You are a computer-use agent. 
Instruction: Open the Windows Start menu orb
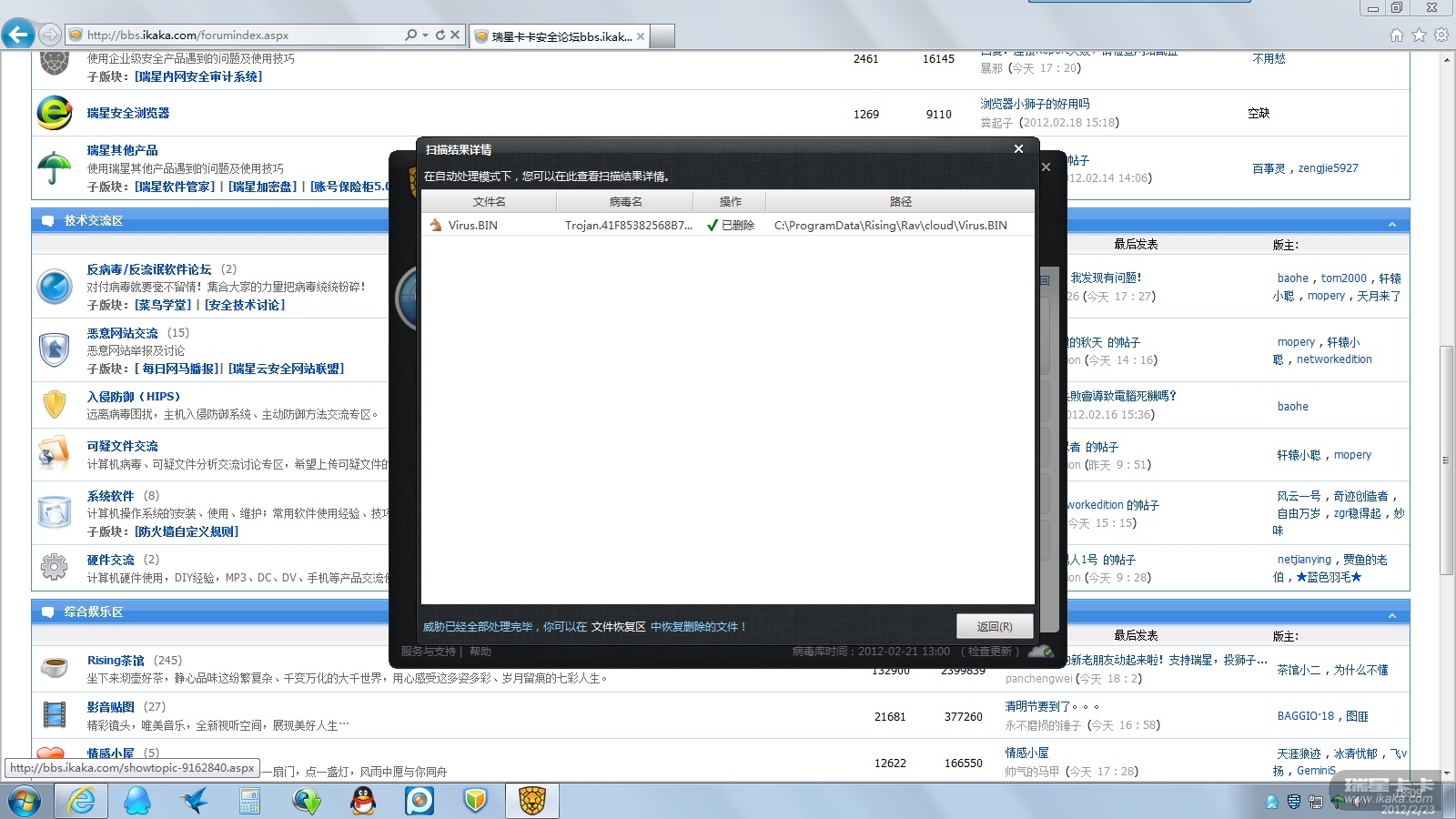pyautogui.click(x=25, y=801)
